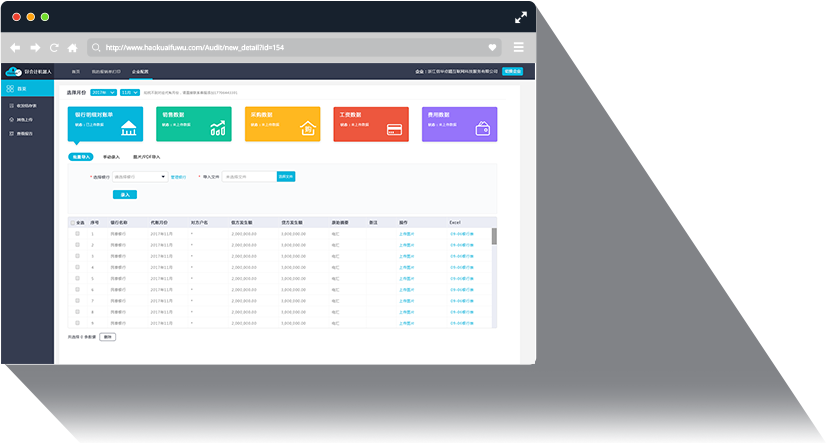The image size is (826, 443).
Task: Select the red salary data card
Action: tap(371, 124)
